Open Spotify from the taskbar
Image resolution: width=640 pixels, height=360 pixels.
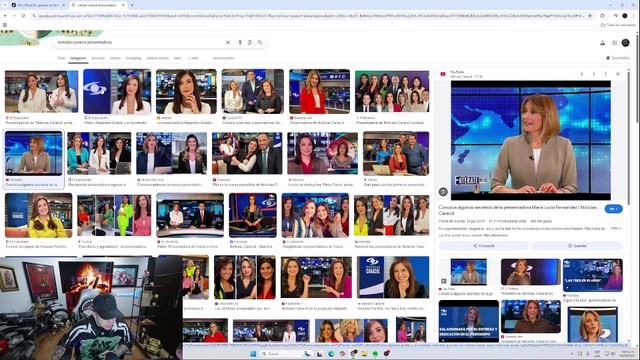tap(375, 353)
